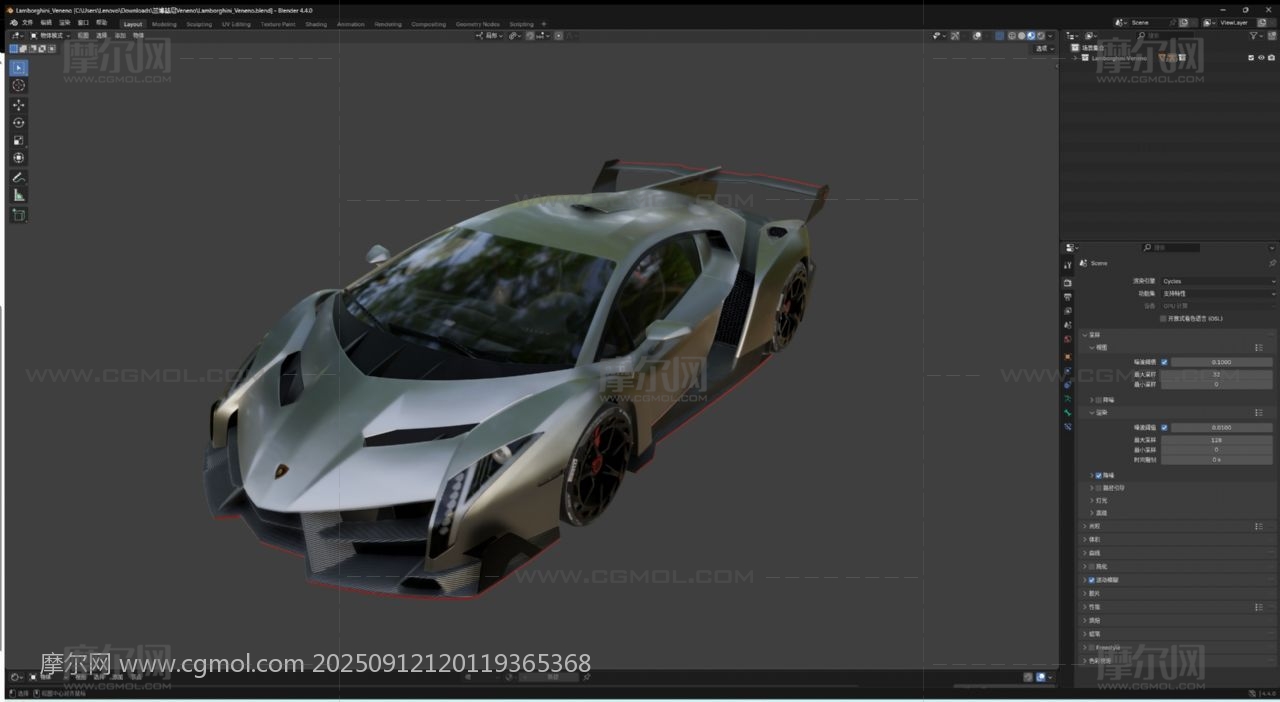Add a new workspace tab plus
Screen dimensions: 1280x702
coord(544,24)
